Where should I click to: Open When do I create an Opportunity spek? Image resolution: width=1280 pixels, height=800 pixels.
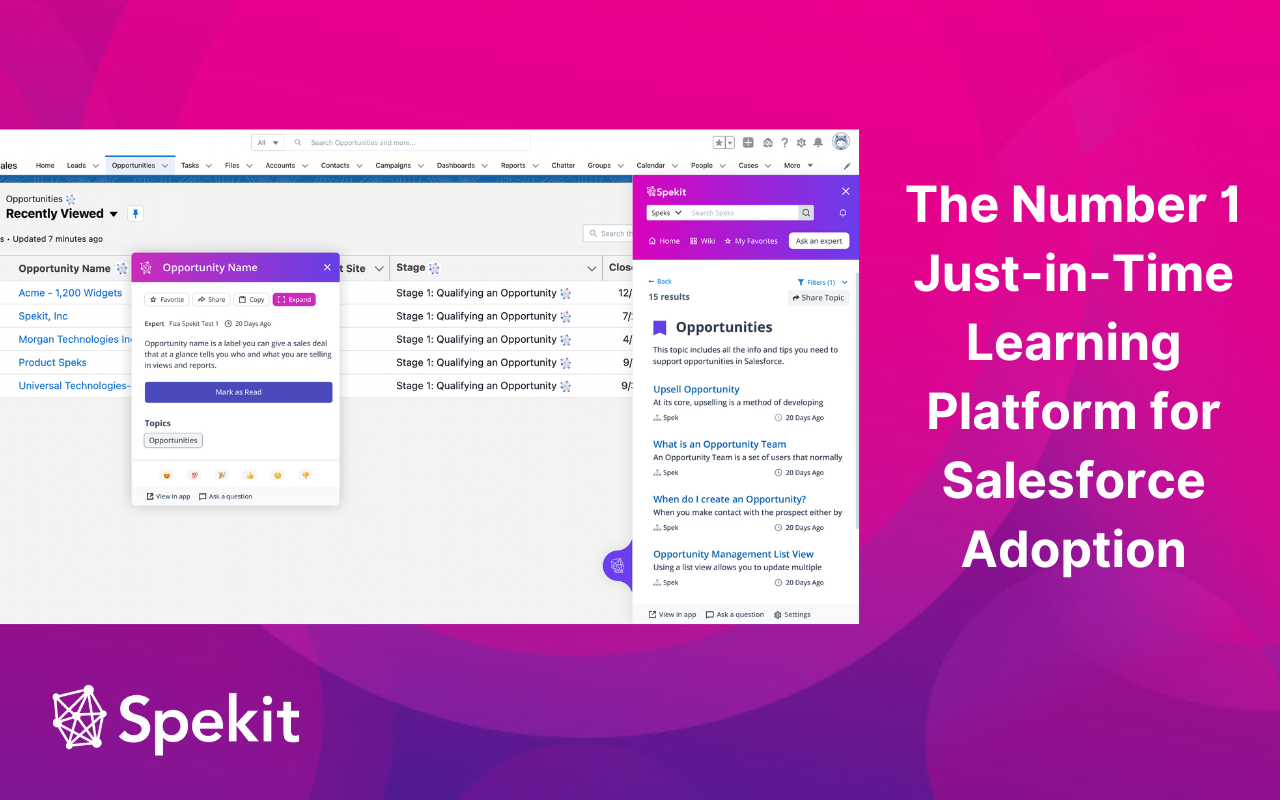pyautogui.click(x=729, y=499)
